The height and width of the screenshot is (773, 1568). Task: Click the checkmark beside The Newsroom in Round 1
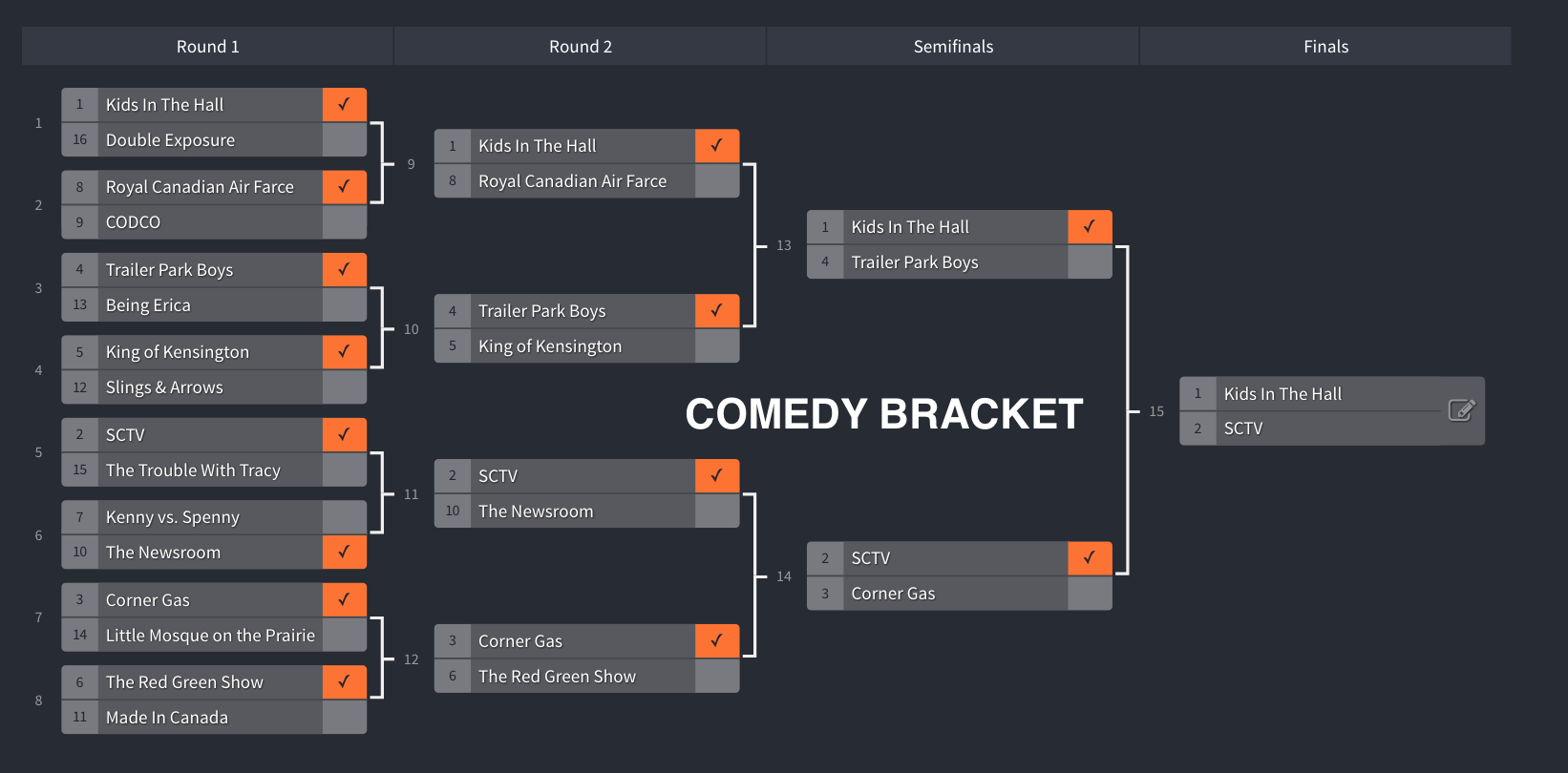tap(344, 553)
